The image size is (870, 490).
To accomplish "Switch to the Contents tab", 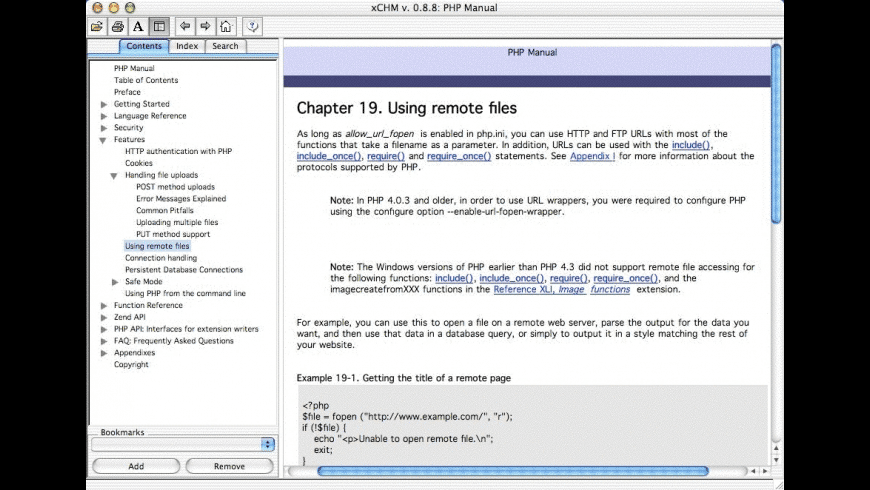I will pyautogui.click(x=144, y=46).
